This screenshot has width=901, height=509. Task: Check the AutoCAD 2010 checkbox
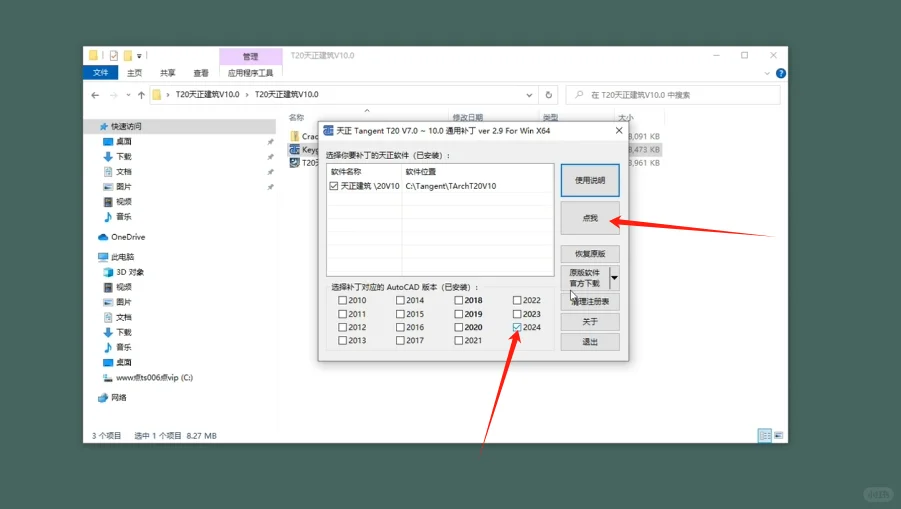click(x=342, y=300)
